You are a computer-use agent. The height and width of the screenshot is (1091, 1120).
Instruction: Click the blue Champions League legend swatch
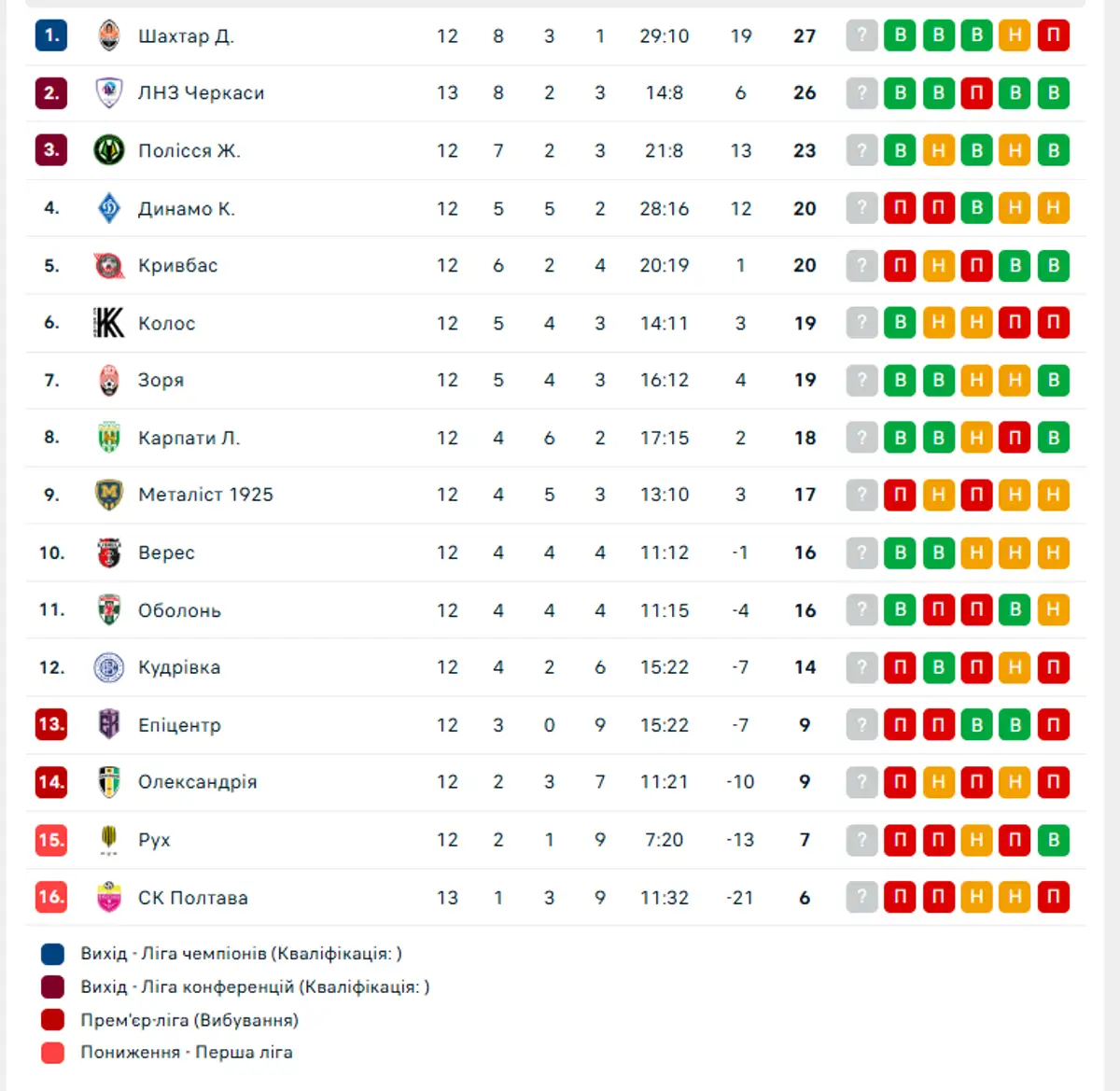(x=53, y=954)
